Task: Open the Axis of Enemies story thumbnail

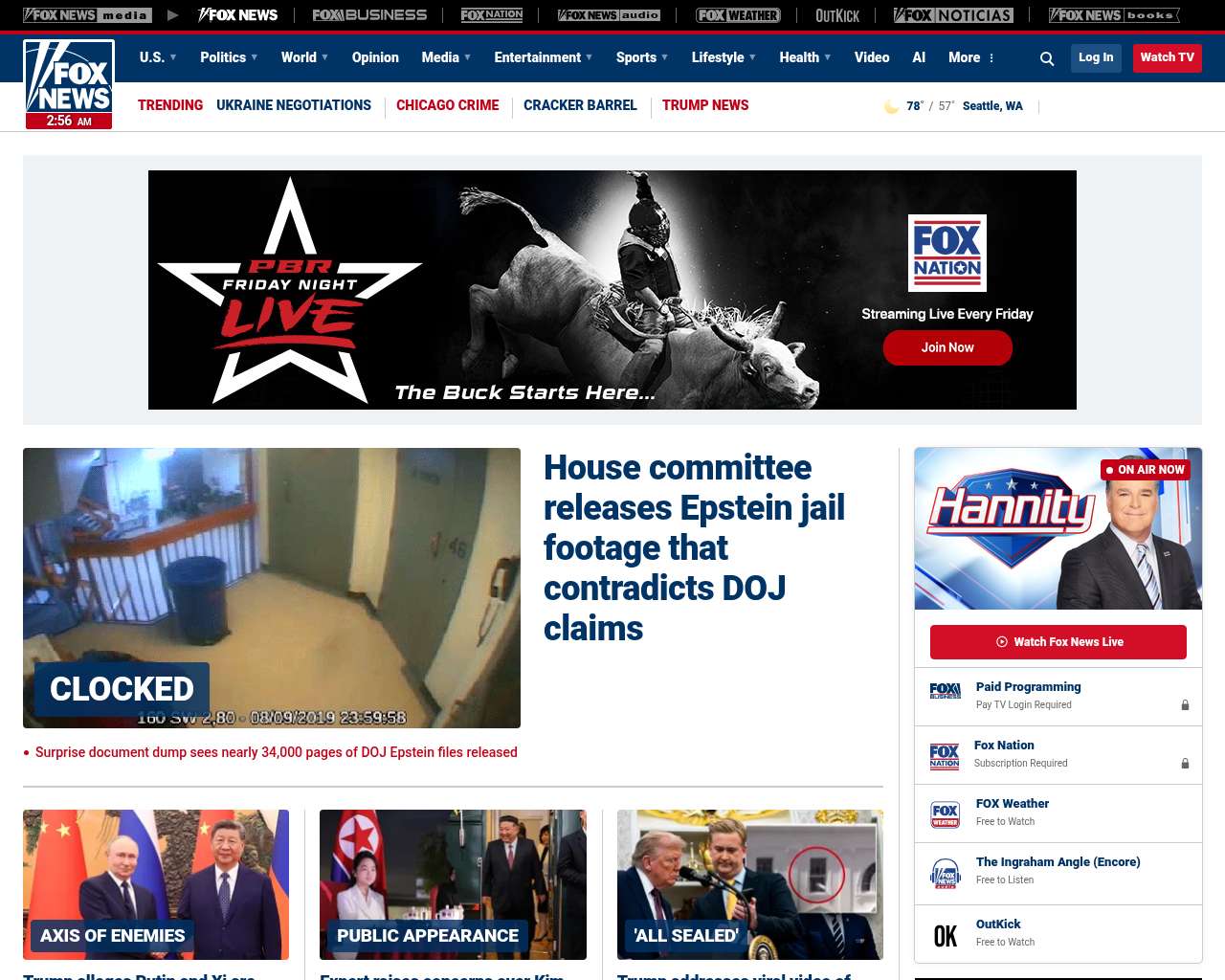Action: [x=156, y=884]
